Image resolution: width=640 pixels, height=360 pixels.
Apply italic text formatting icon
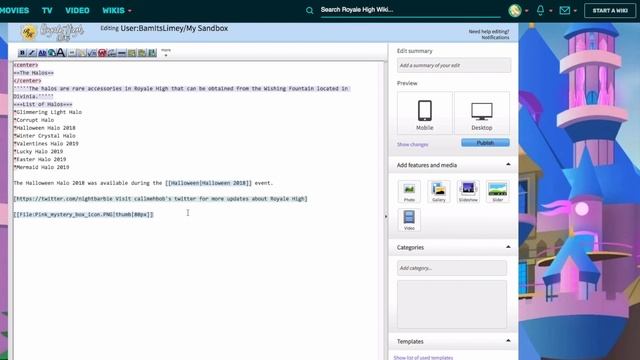tap(32, 53)
